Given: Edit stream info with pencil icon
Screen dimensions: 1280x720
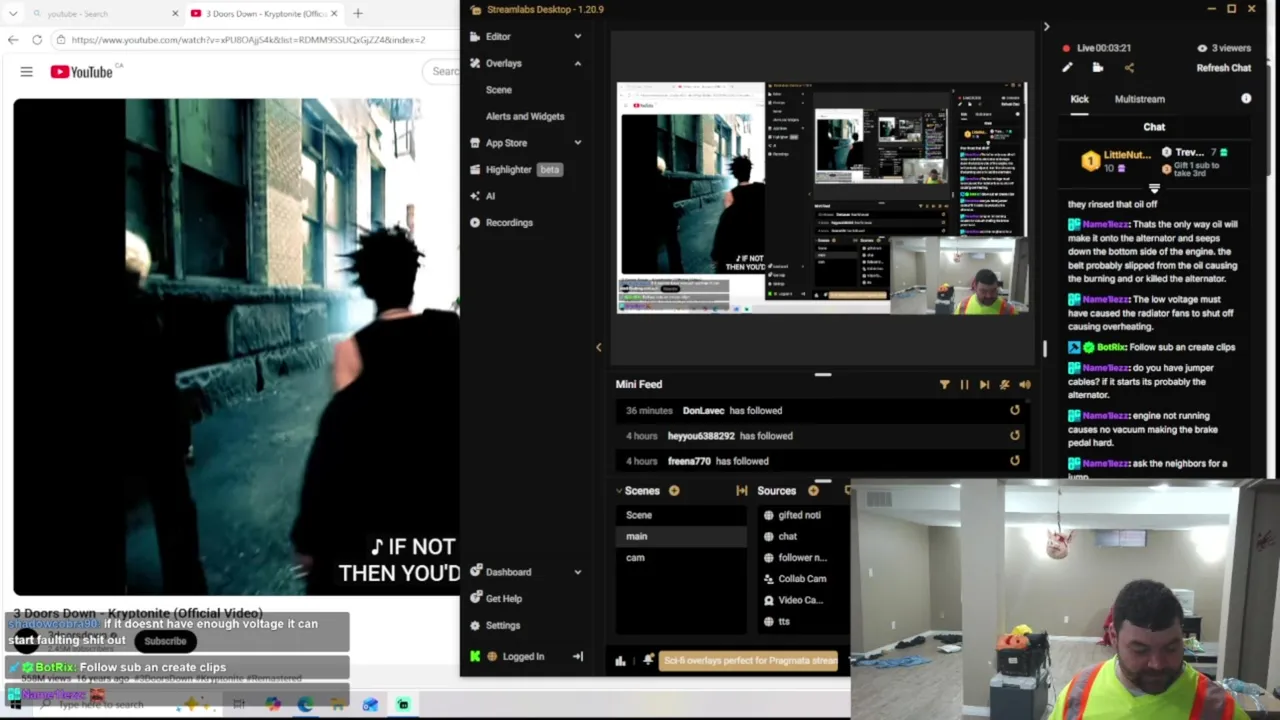Looking at the screenshot, I should point(1067,68).
